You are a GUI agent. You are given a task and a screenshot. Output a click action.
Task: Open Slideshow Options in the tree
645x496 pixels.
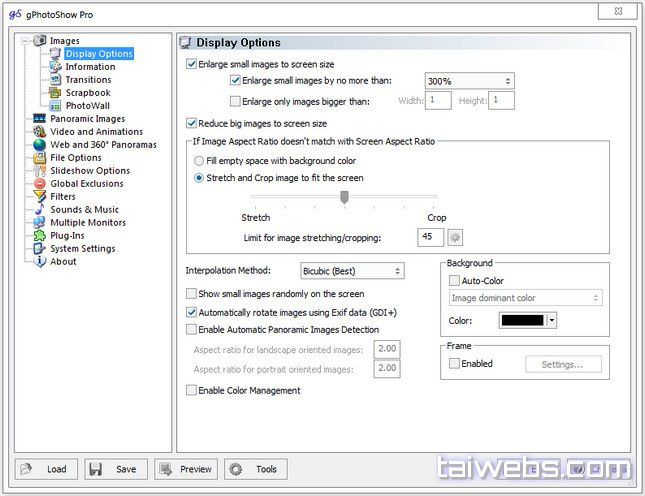[x=90, y=171]
